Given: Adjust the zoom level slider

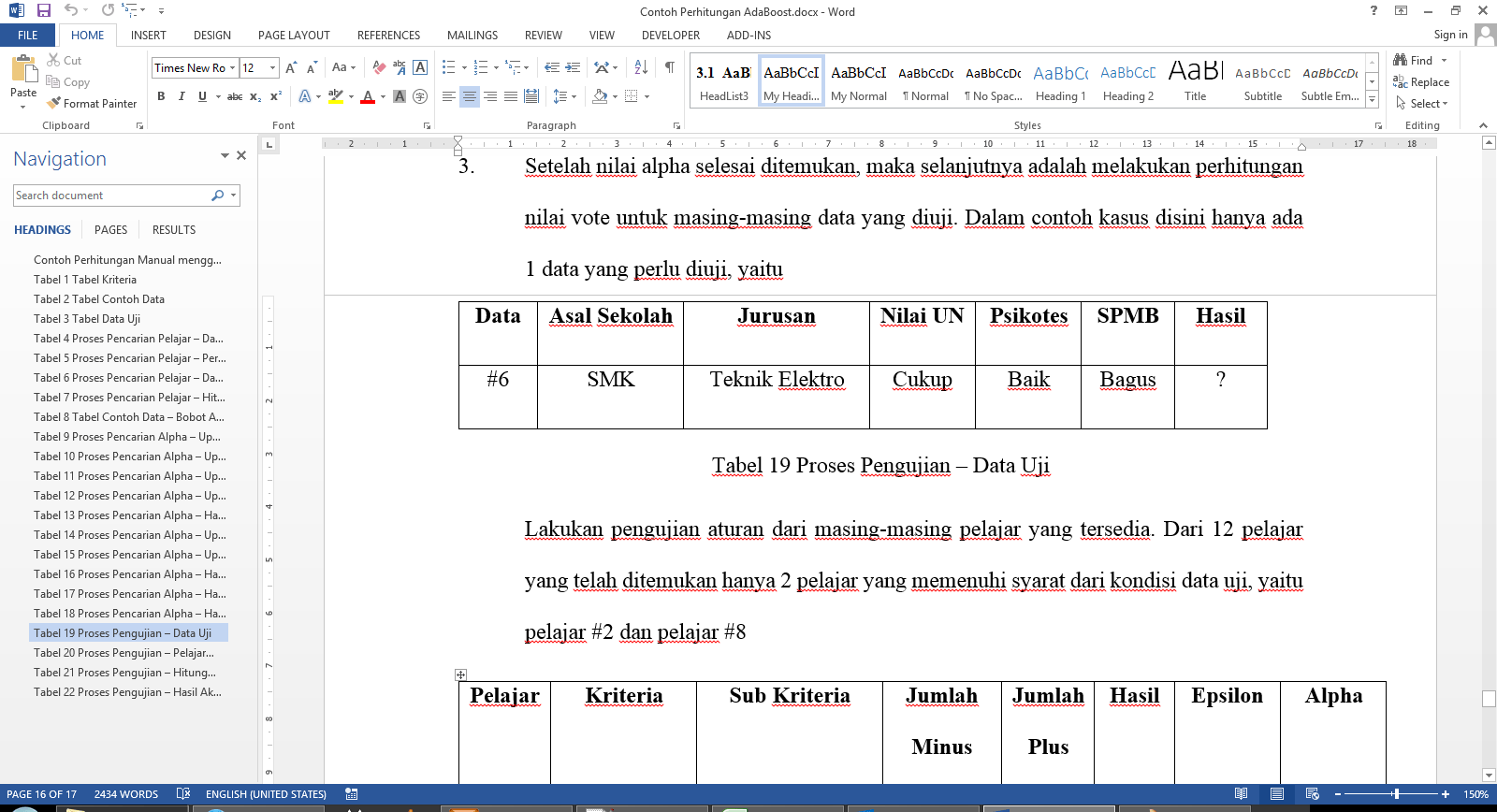Looking at the screenshot, I should (1396, 794).
